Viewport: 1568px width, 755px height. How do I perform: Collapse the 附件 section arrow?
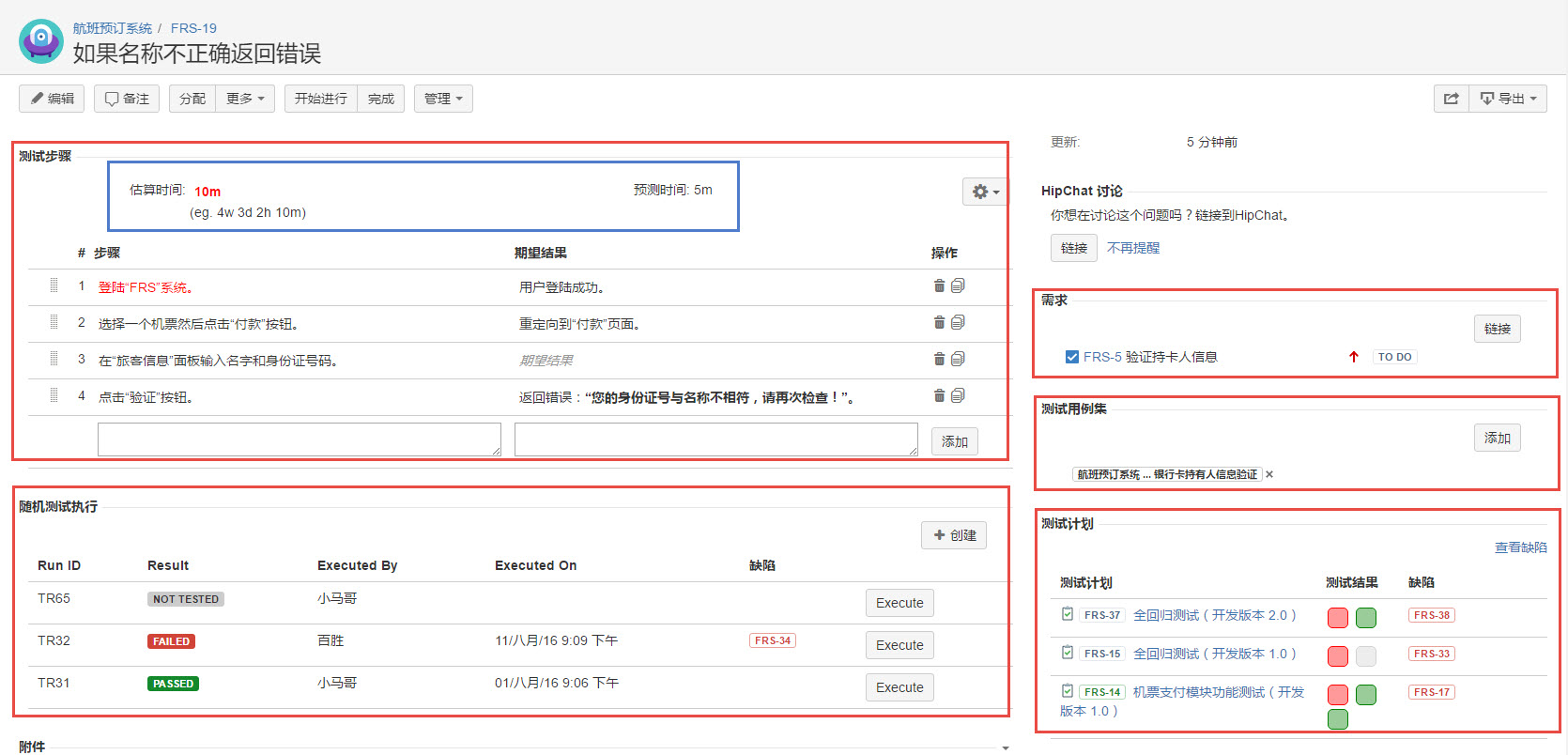point(1006,748)
